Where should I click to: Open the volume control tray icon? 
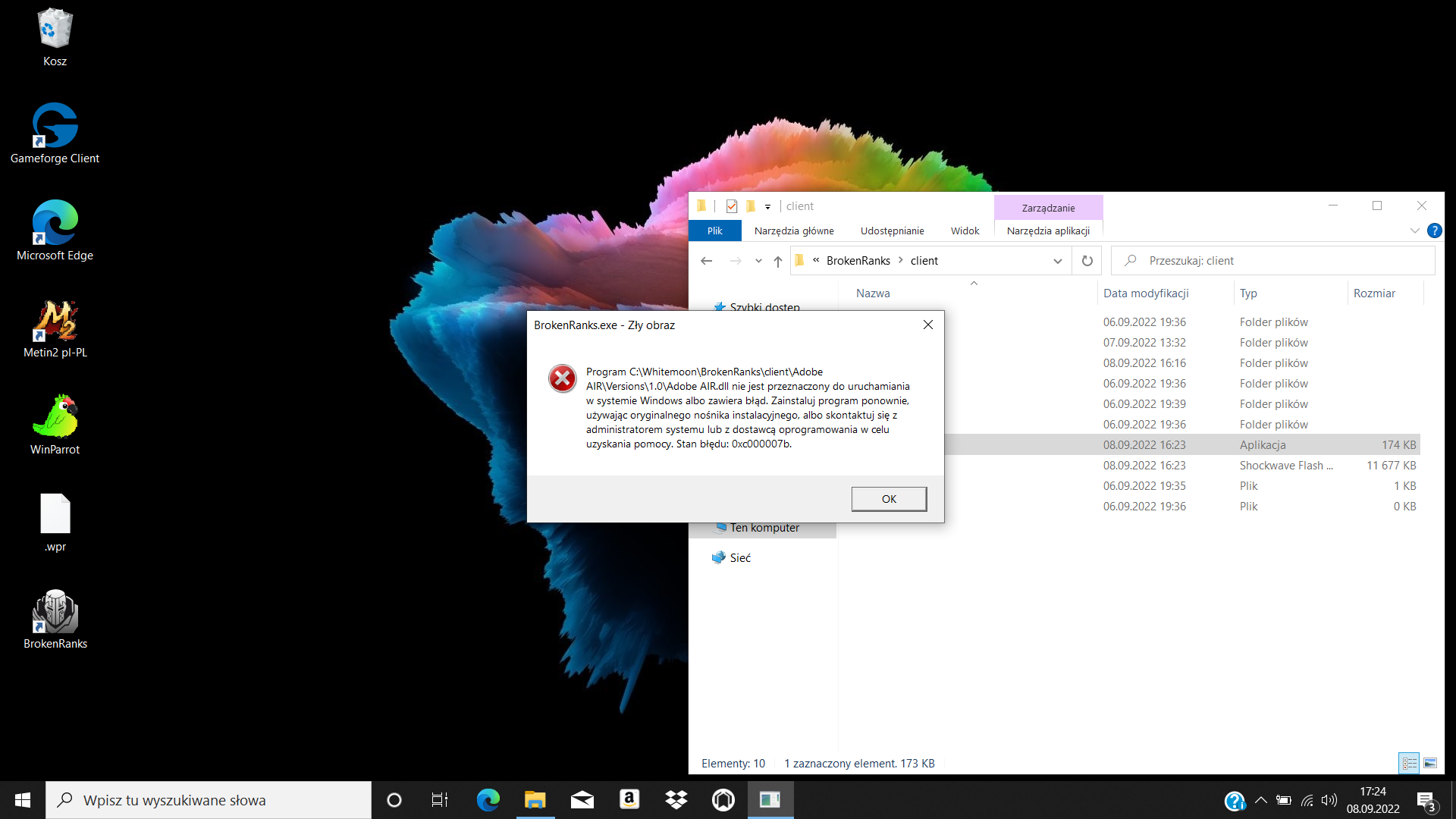click(x=1329, y=800)
